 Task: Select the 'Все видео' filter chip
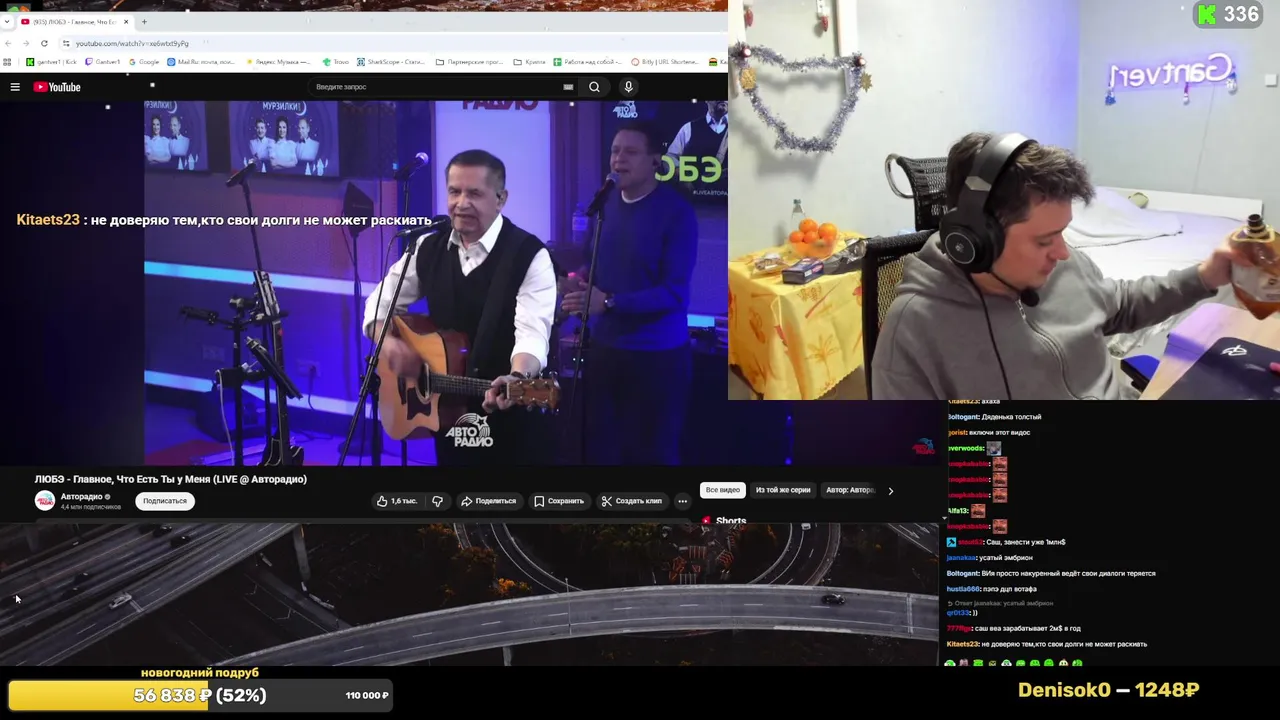(722, 490)
